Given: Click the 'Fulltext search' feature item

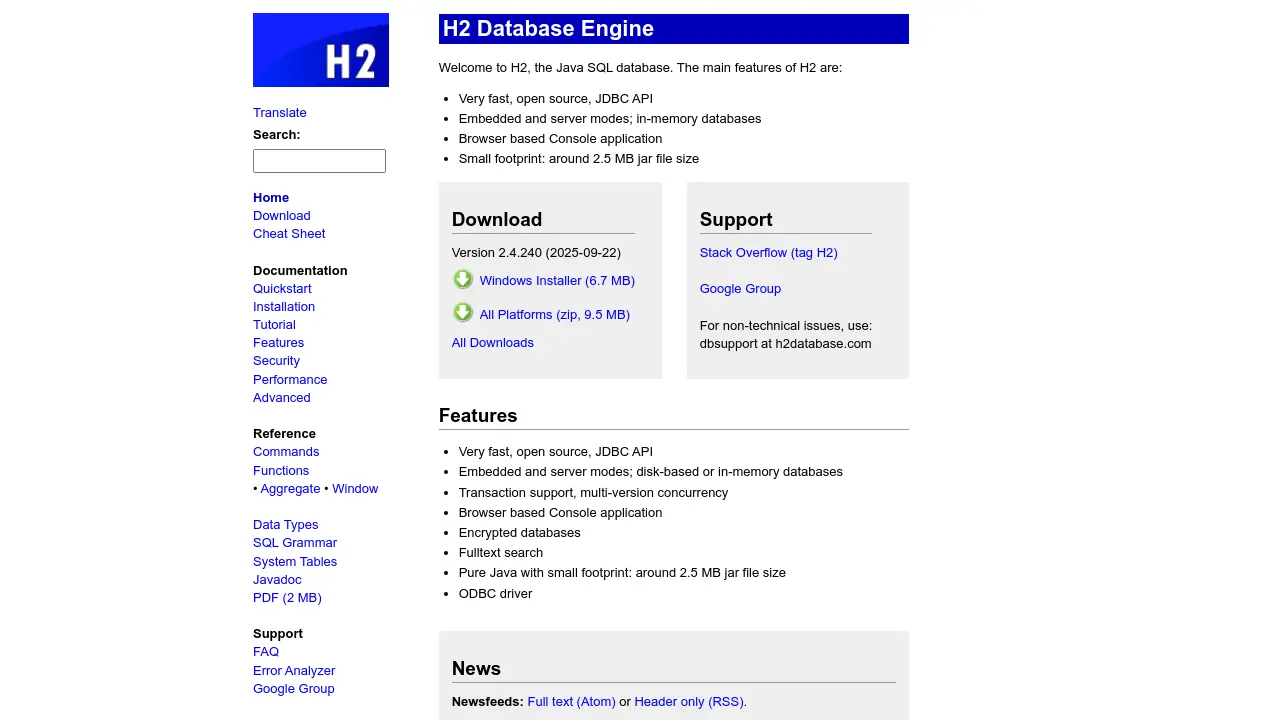Looking at the screenshot, I should point(501,553).
